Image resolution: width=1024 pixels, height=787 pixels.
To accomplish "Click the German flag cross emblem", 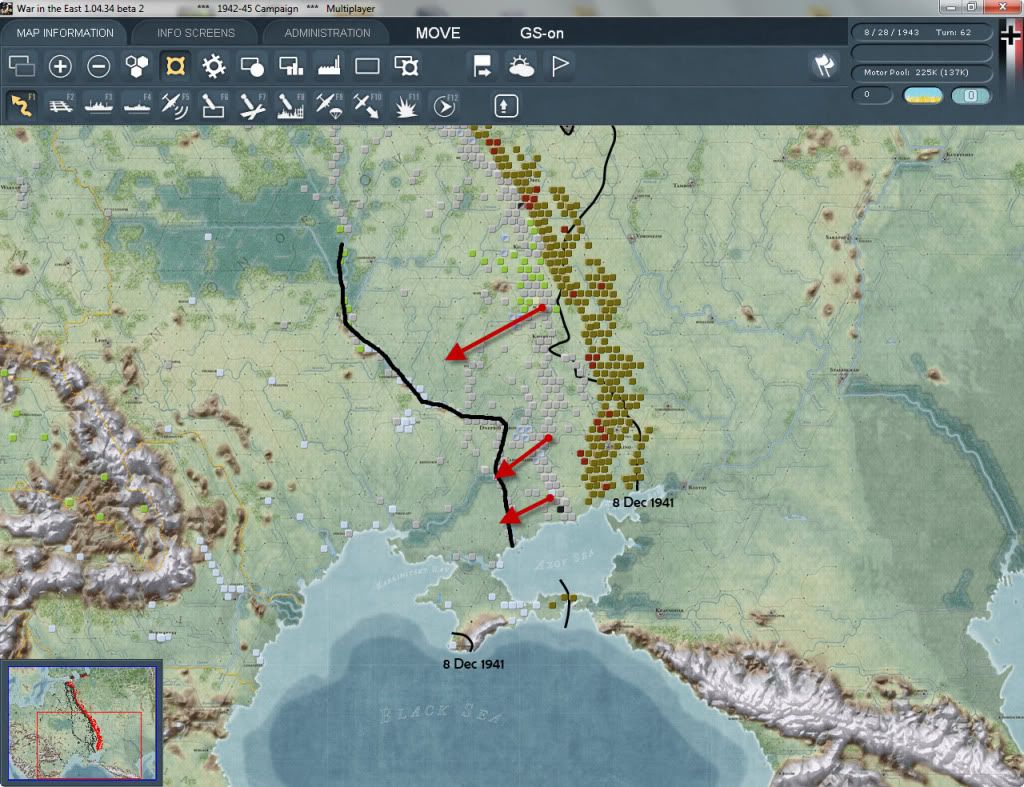I will 1010,33.
